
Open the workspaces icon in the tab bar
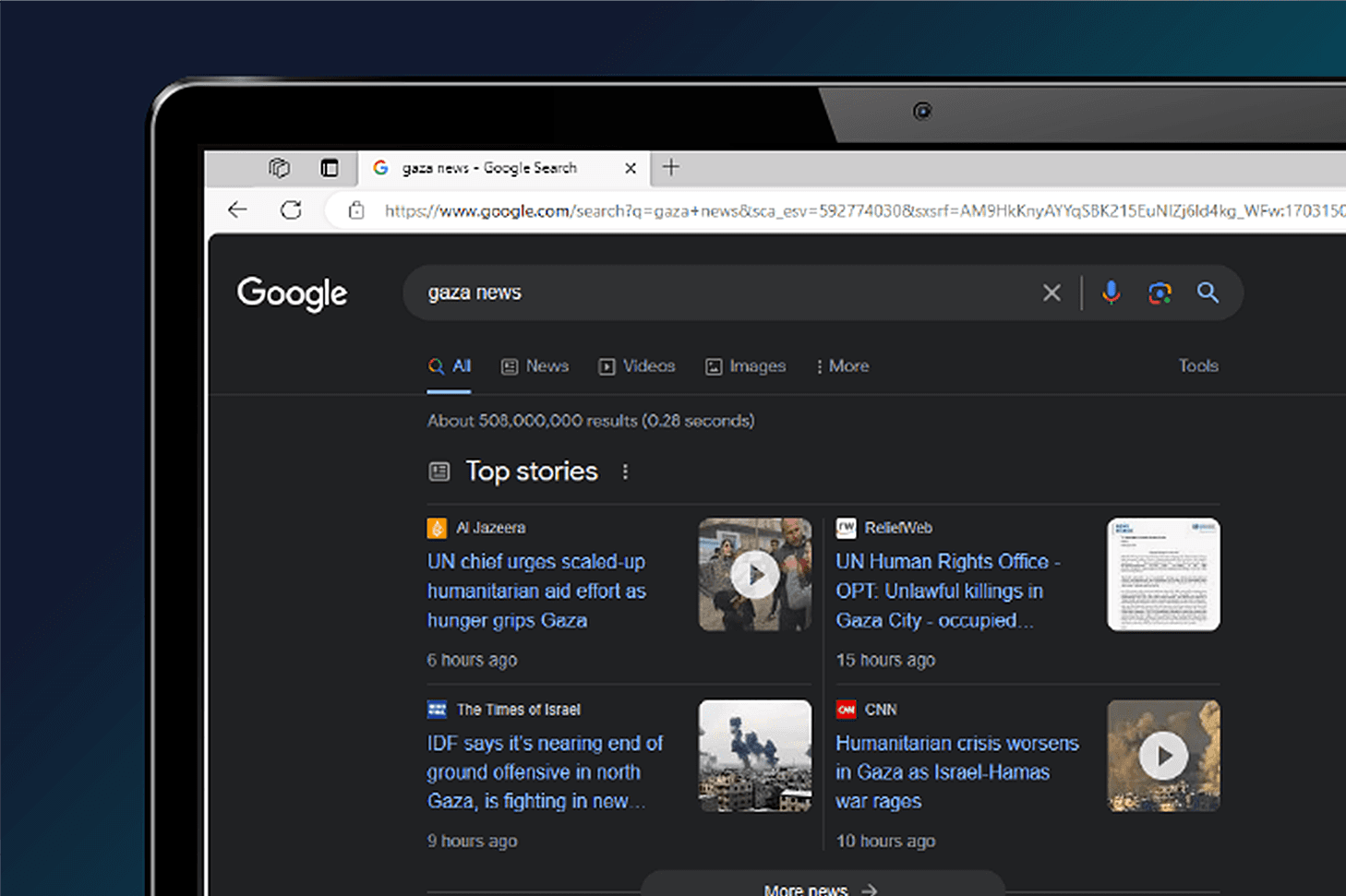coord(279,167)
